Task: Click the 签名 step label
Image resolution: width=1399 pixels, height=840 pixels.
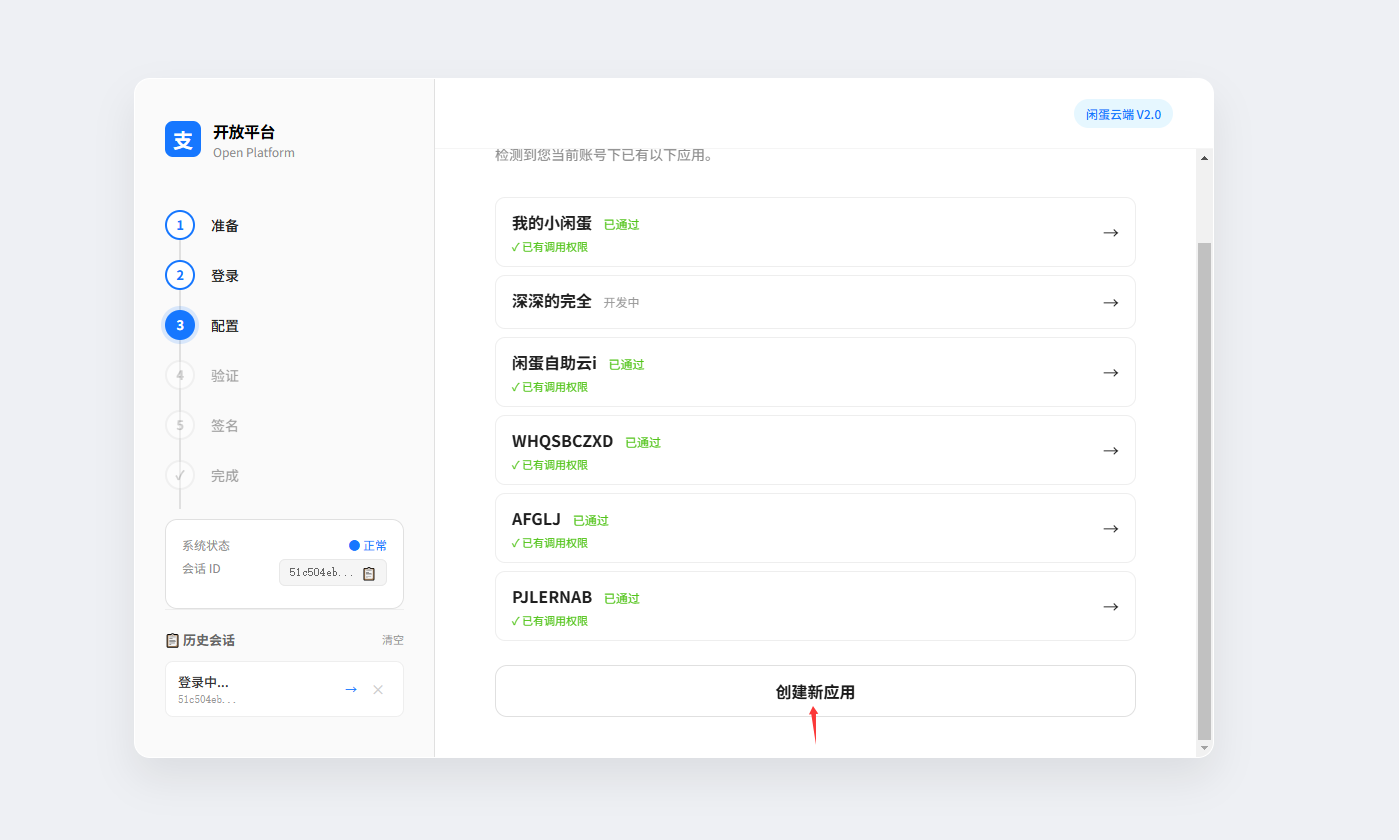Action: (x=225, y=426)
